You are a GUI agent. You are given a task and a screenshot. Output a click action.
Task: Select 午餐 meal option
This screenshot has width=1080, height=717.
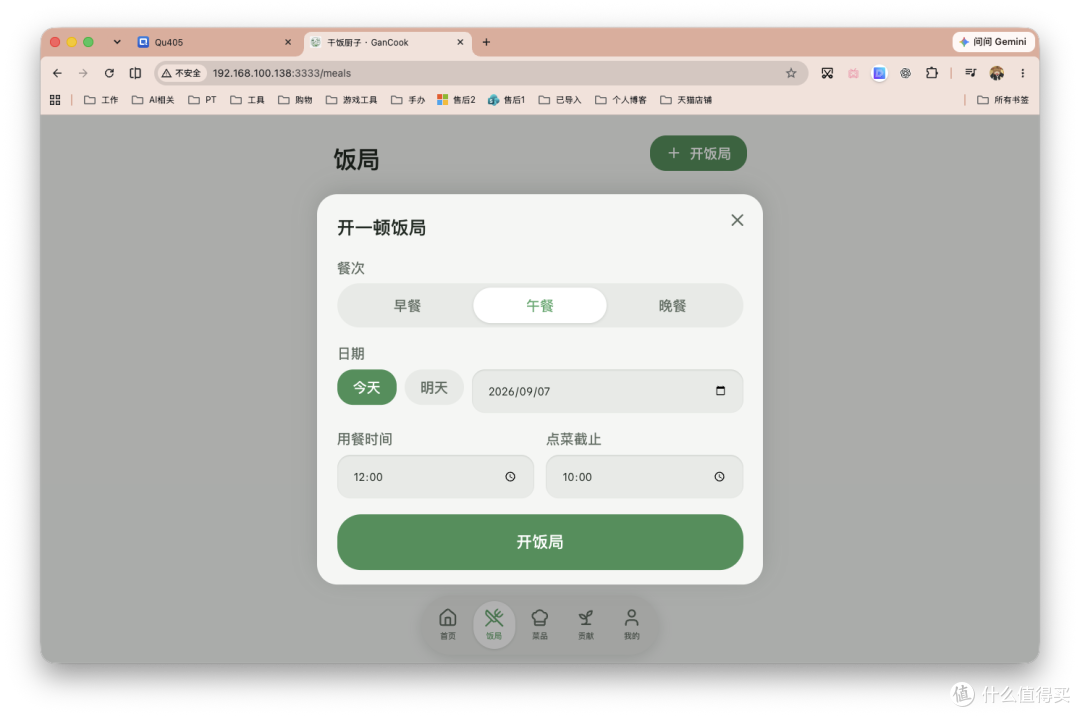pos(539,305)
